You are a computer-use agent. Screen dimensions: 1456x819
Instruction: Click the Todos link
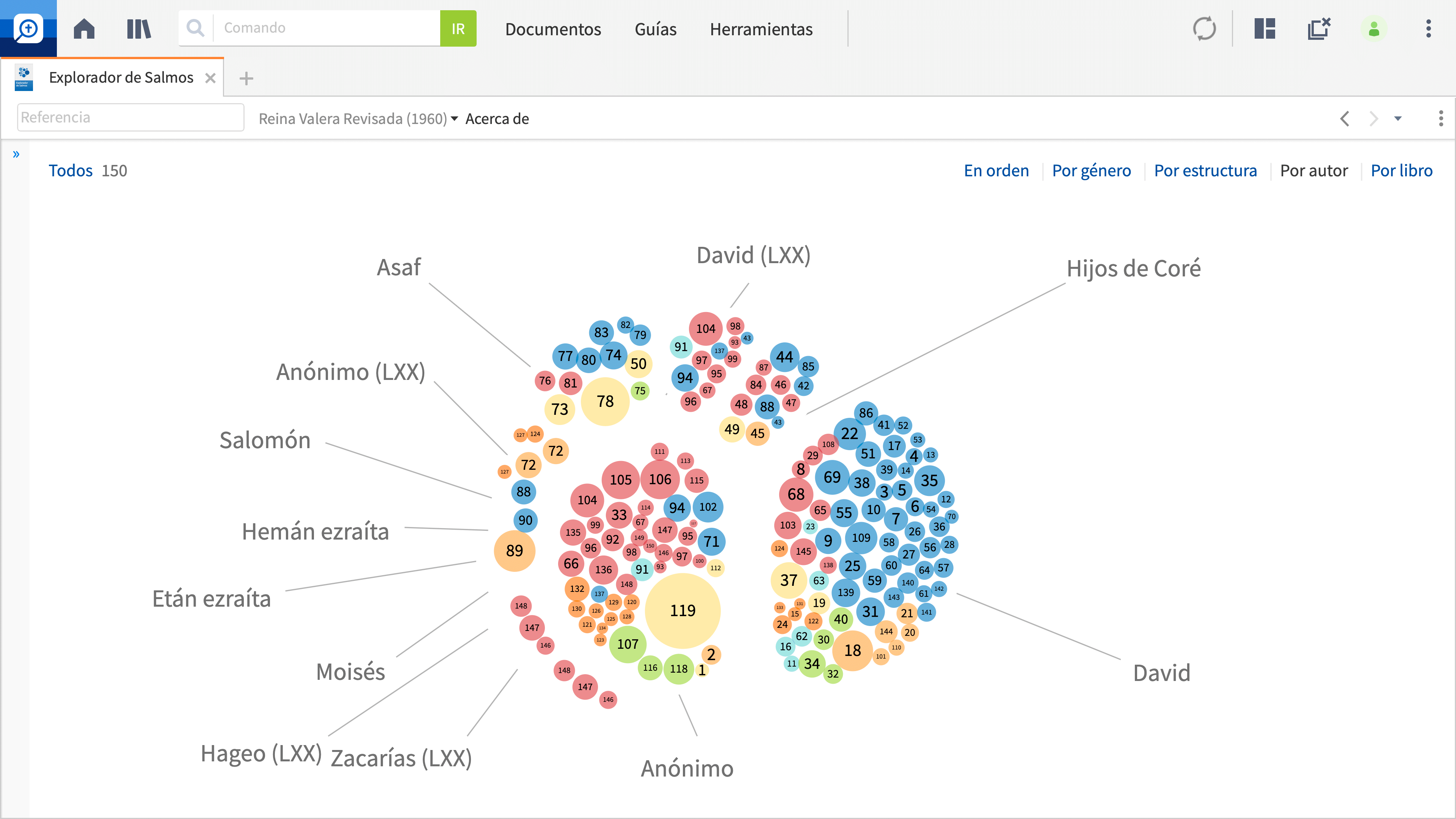[70, 171]
